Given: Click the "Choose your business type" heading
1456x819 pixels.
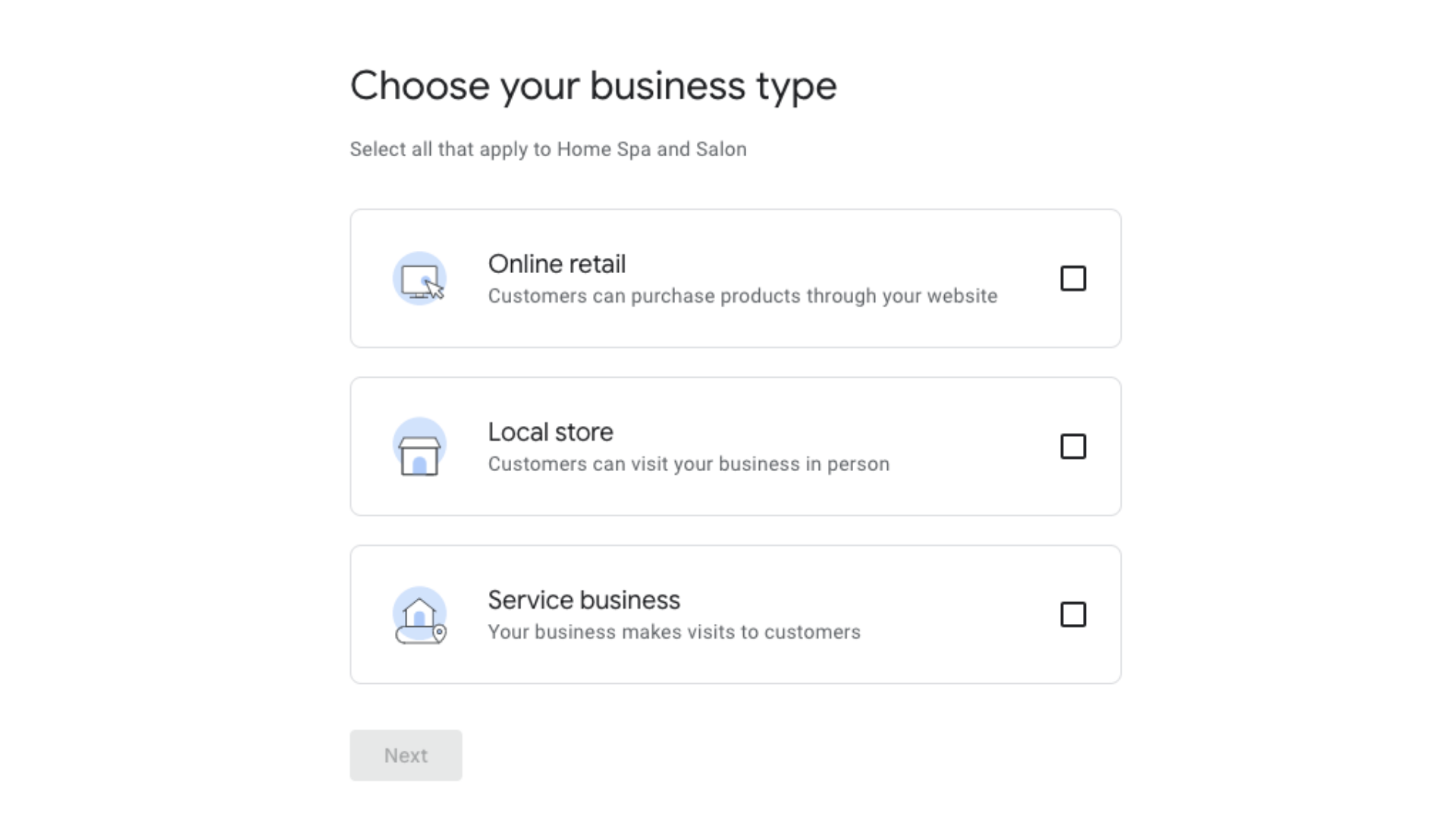Looking at the screenshot, I should coord(593,86).
